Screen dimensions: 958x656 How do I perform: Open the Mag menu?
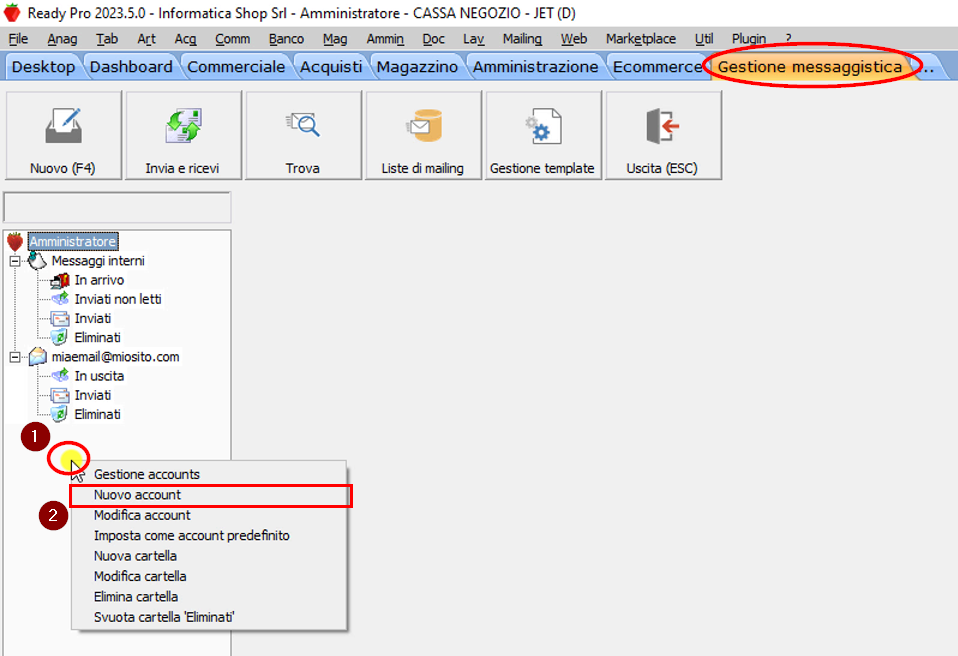[x=335, y=39]
